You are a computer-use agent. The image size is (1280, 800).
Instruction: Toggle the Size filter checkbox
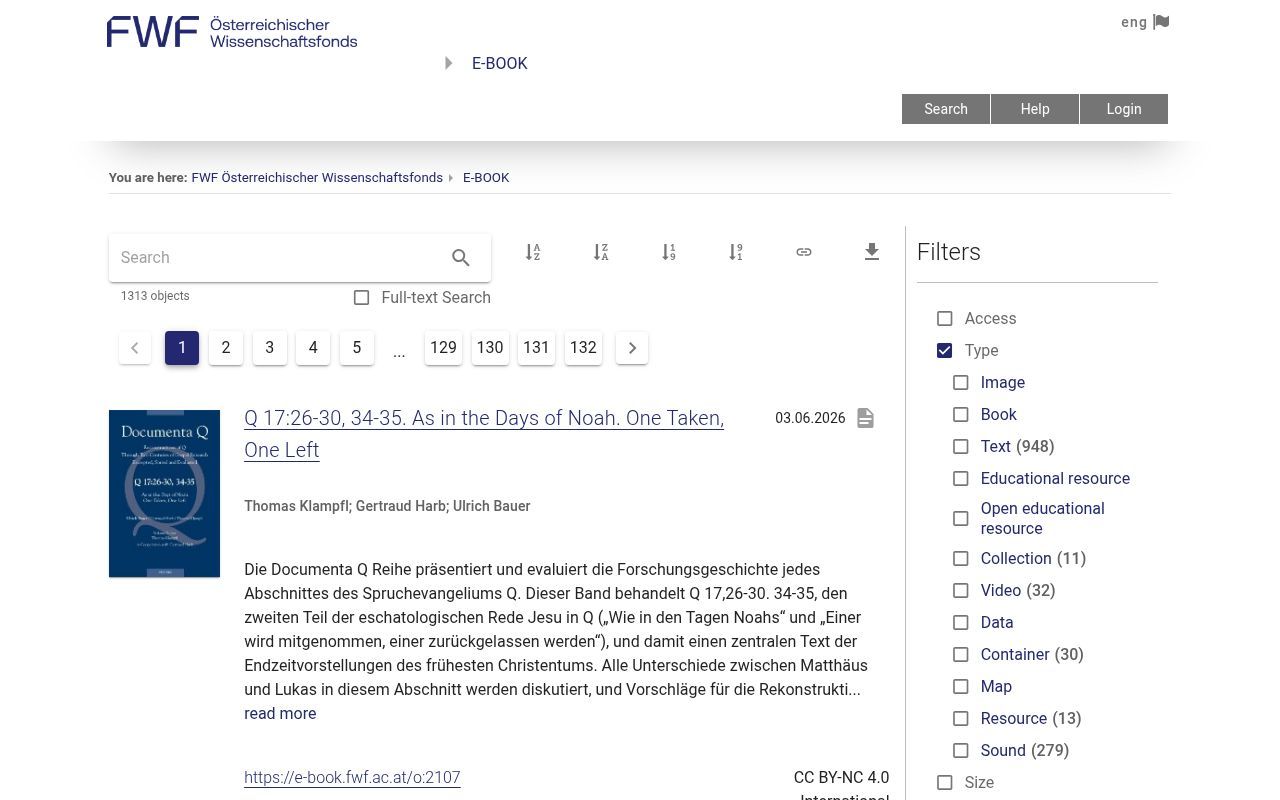pyautogui.click(x=945, y=783)
